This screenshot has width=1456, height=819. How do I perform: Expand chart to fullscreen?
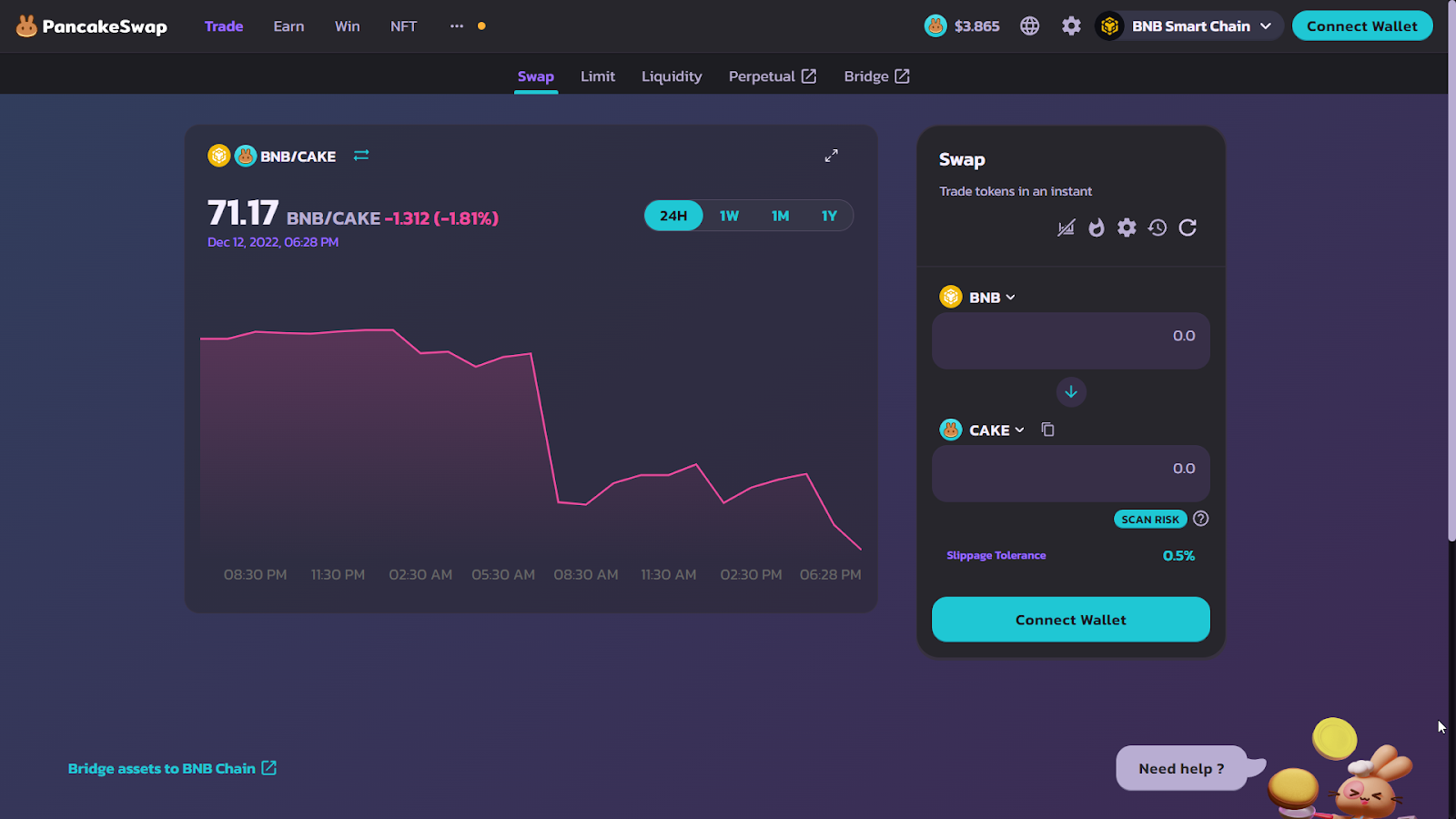pyautogui.click(x=831, y=156)
